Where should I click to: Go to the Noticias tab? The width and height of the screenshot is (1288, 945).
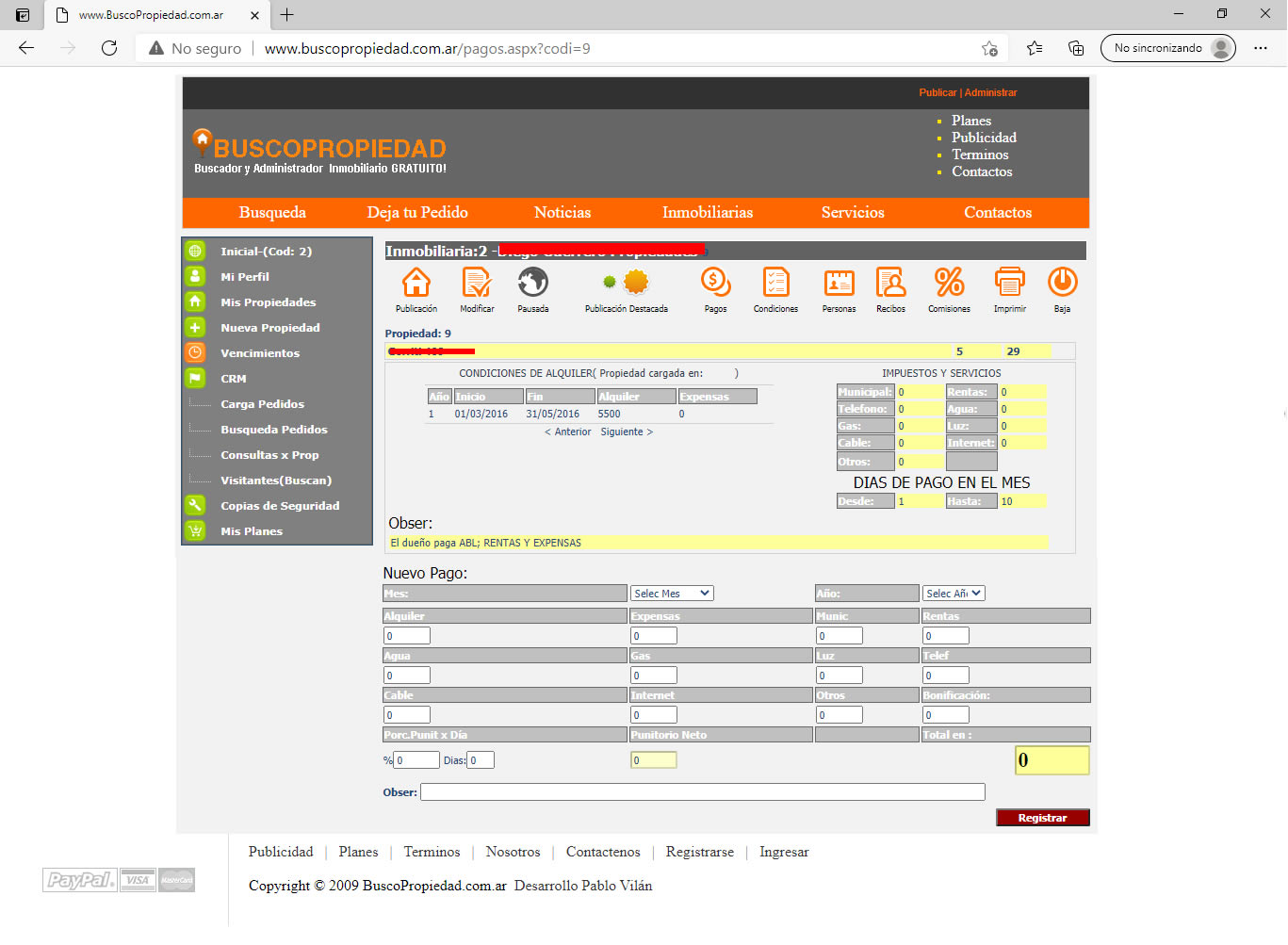coord(562,213)
